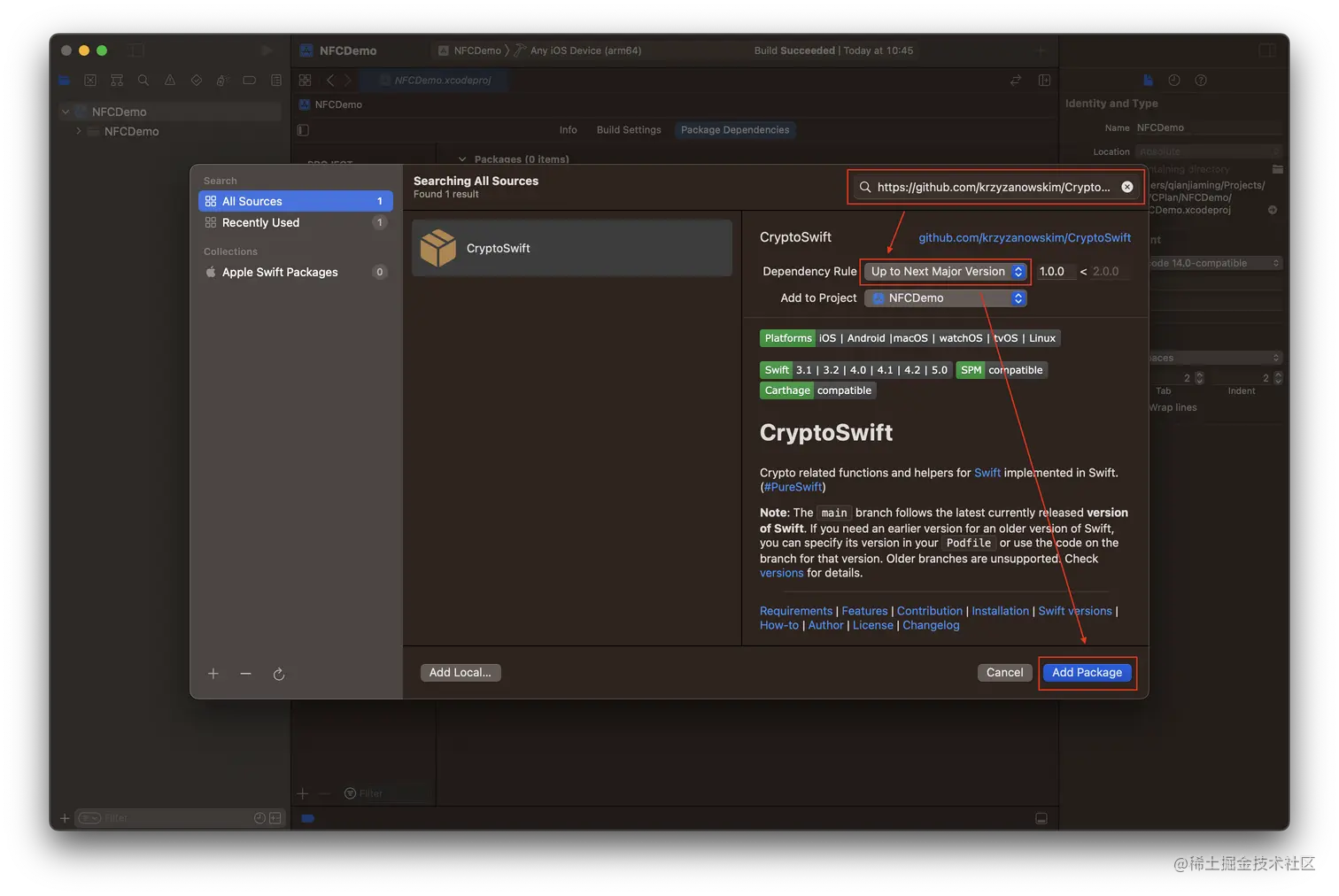Open the Test navigator diamond icon
Screen dimensions: 1339x896
[197, 81]
